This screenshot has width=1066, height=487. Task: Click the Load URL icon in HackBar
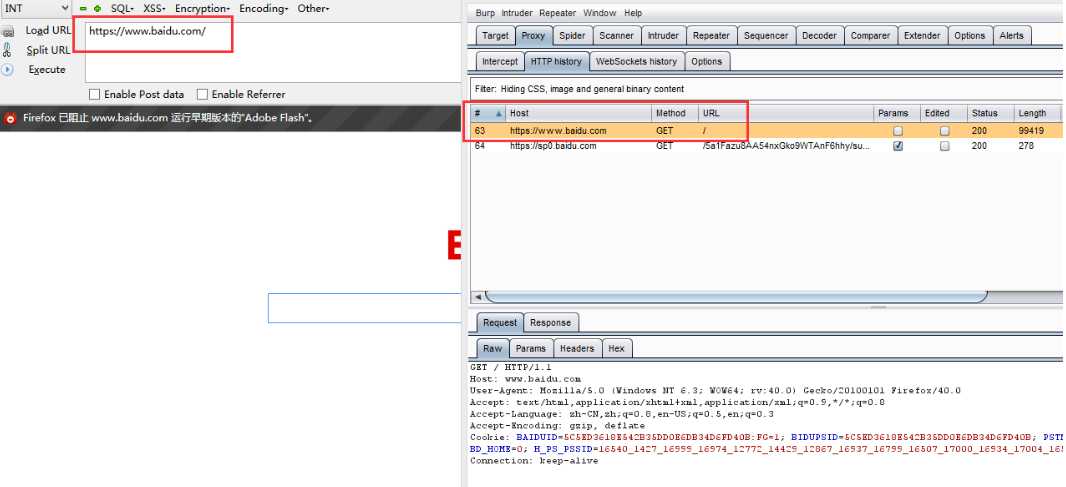point(7,31)
